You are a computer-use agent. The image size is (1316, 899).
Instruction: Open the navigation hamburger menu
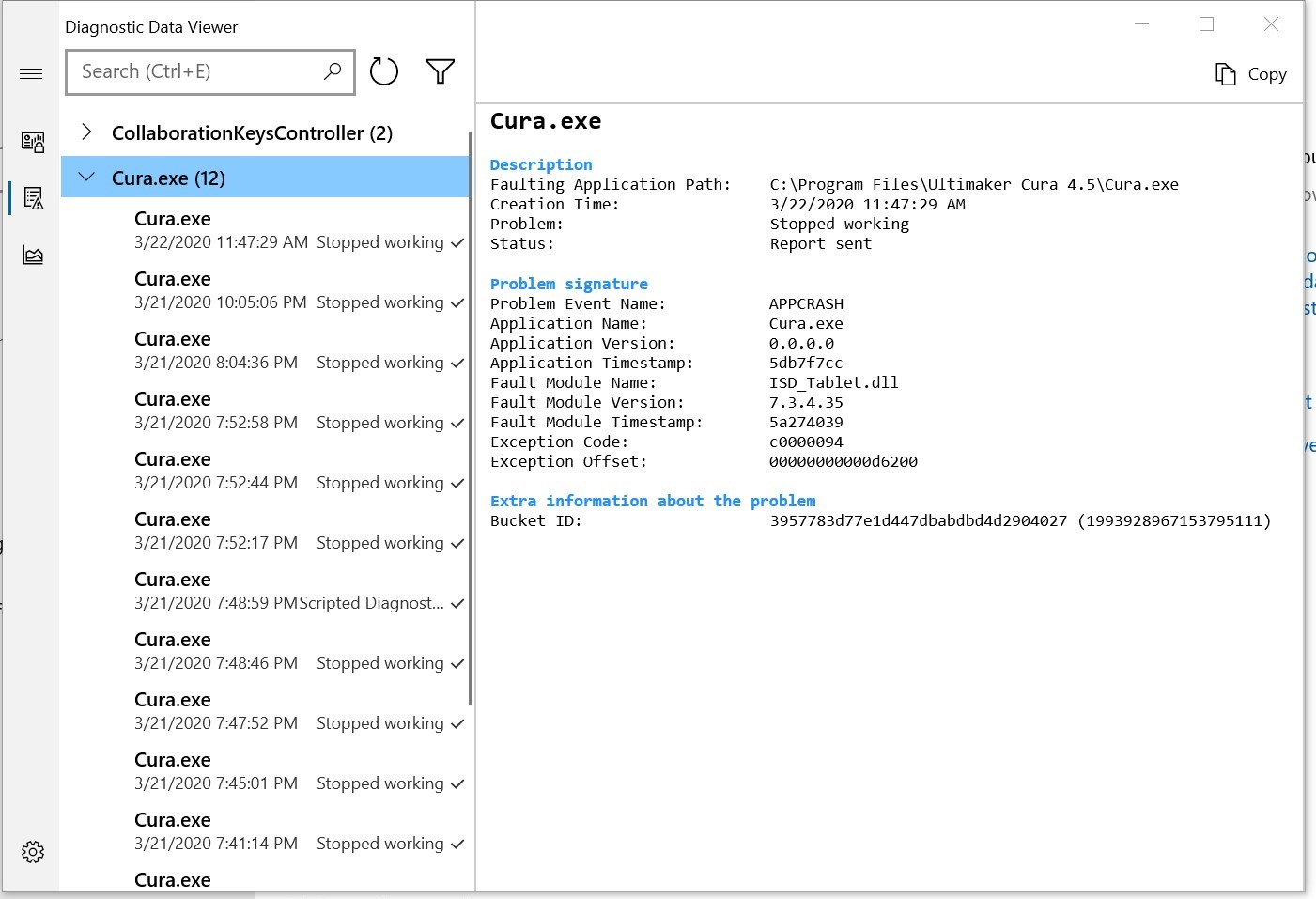coord(31,72)
